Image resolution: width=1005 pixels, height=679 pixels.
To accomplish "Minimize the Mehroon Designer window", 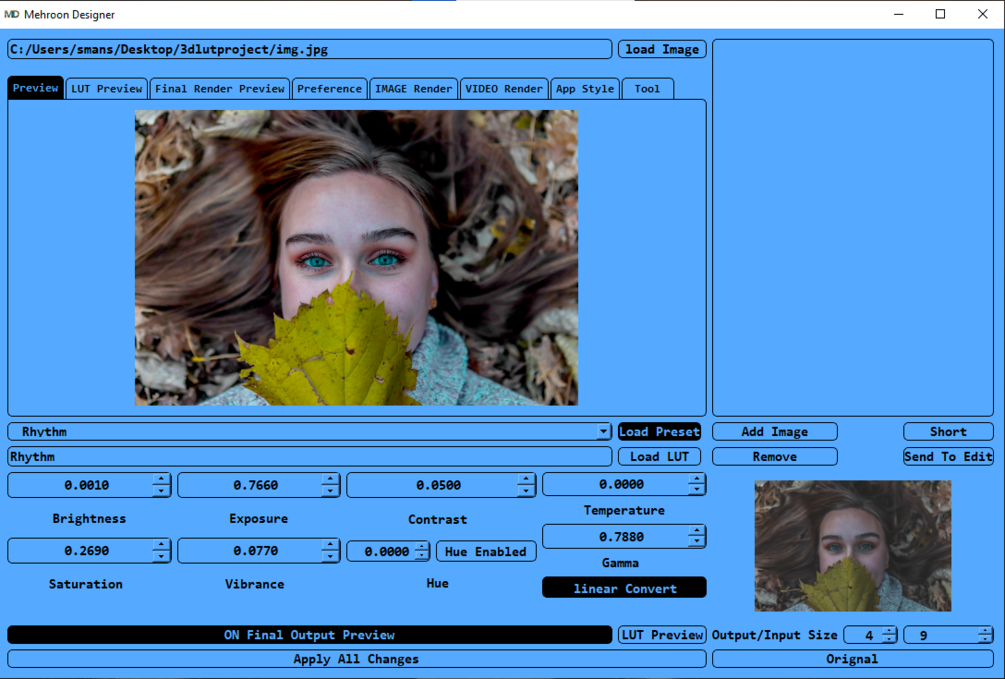I will [899, 14].
